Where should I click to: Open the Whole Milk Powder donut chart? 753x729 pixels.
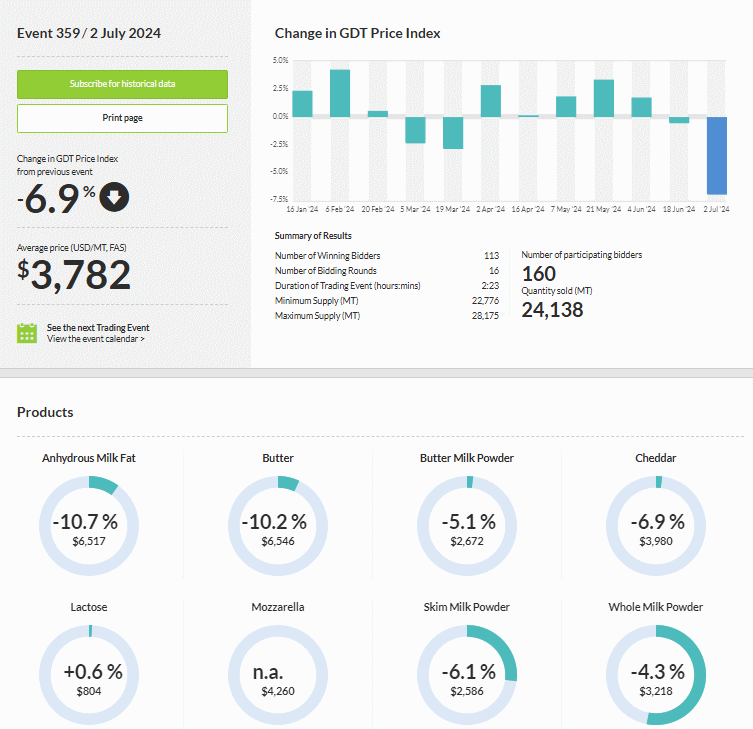[x=656, y=675]
